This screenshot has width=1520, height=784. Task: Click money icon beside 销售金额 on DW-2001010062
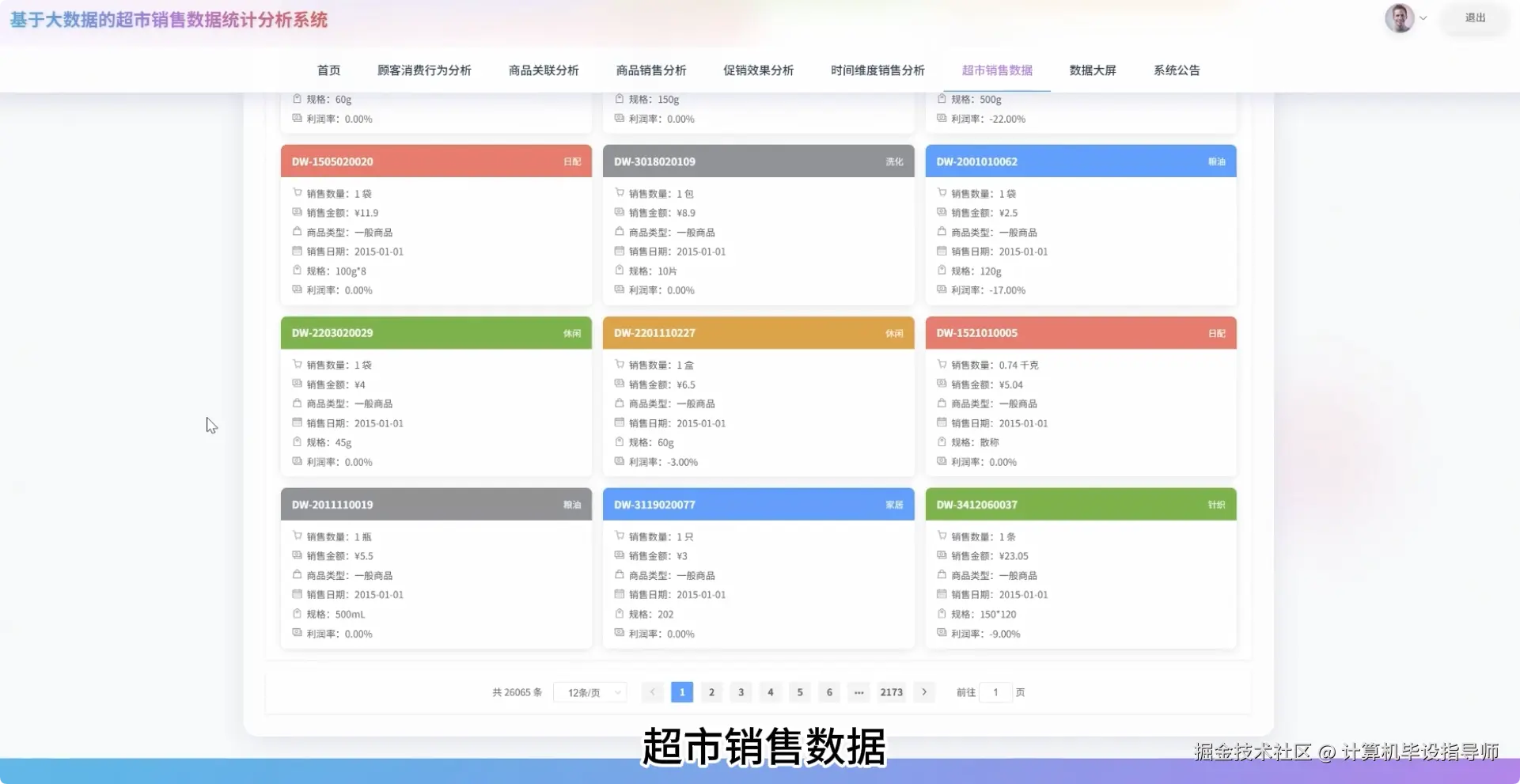coord(941,212)
